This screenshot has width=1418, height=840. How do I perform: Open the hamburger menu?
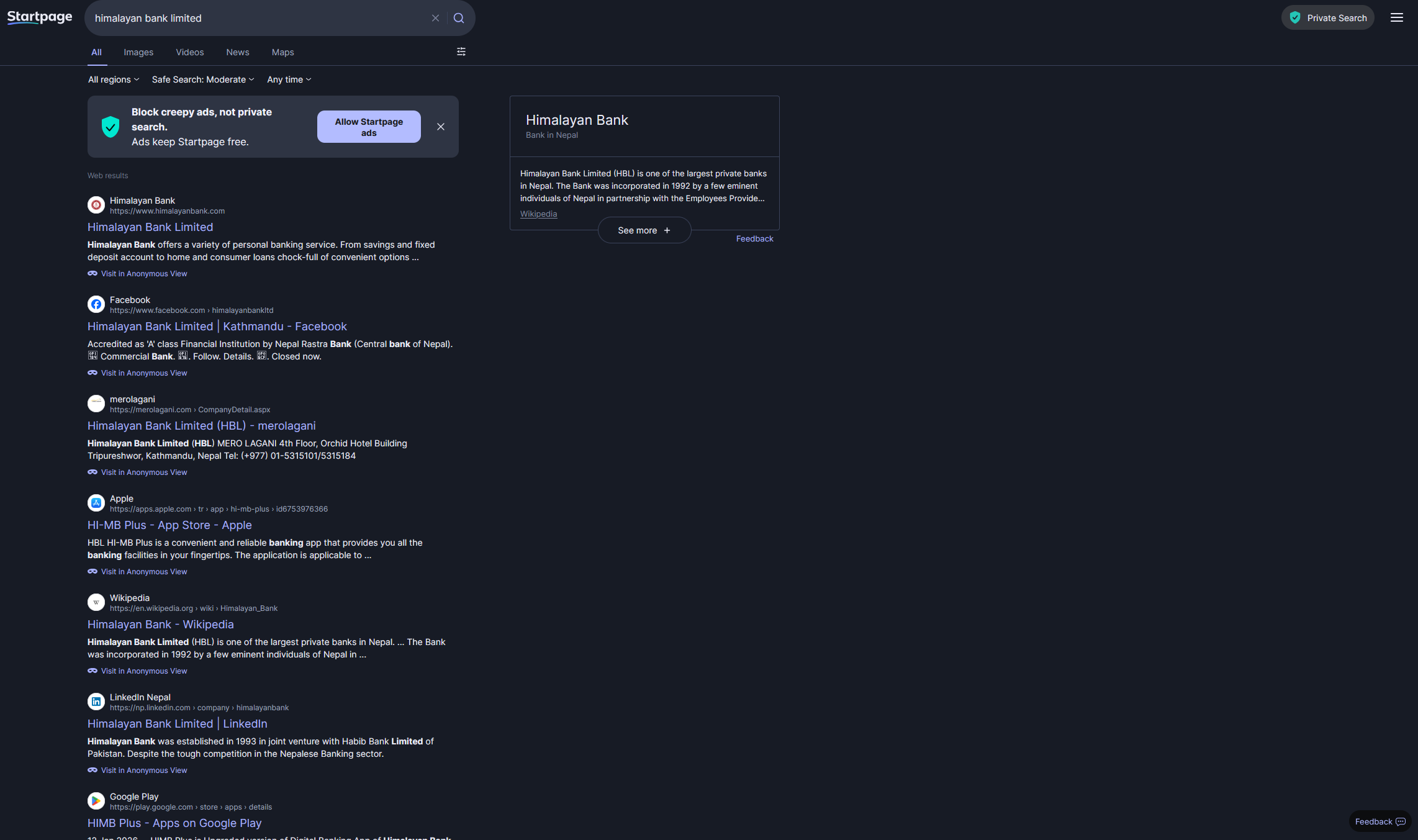(x=1397, y=17)
